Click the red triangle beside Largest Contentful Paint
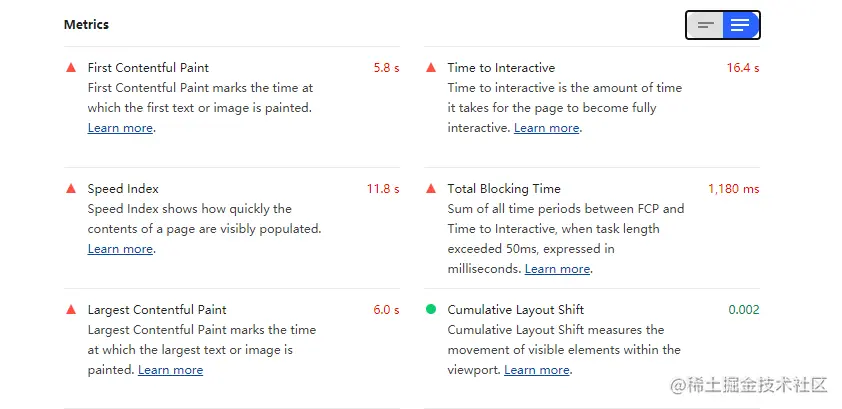 (71, 309)
